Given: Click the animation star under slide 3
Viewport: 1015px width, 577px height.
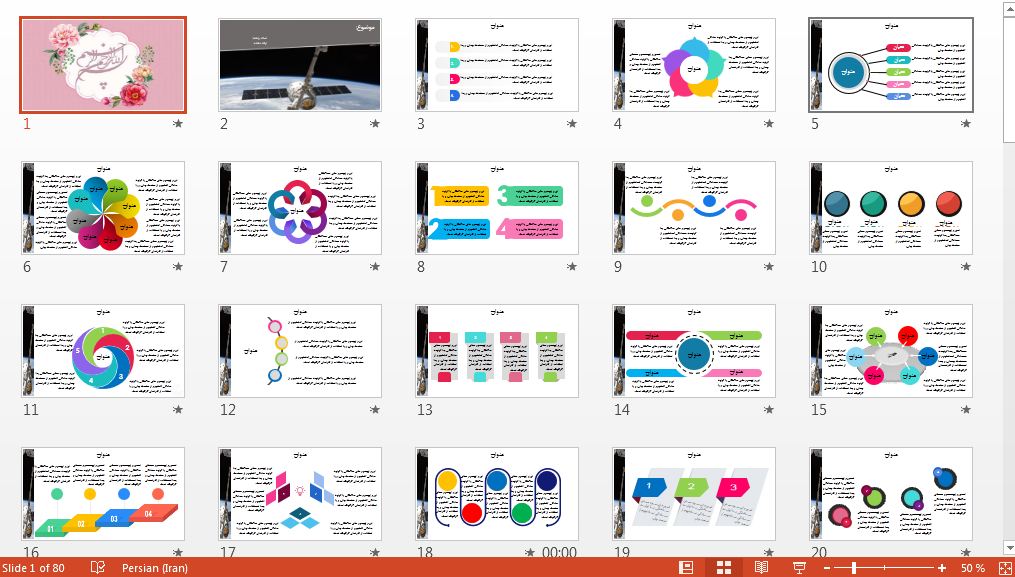Looking at the screenshot, I should click(572, 124).
